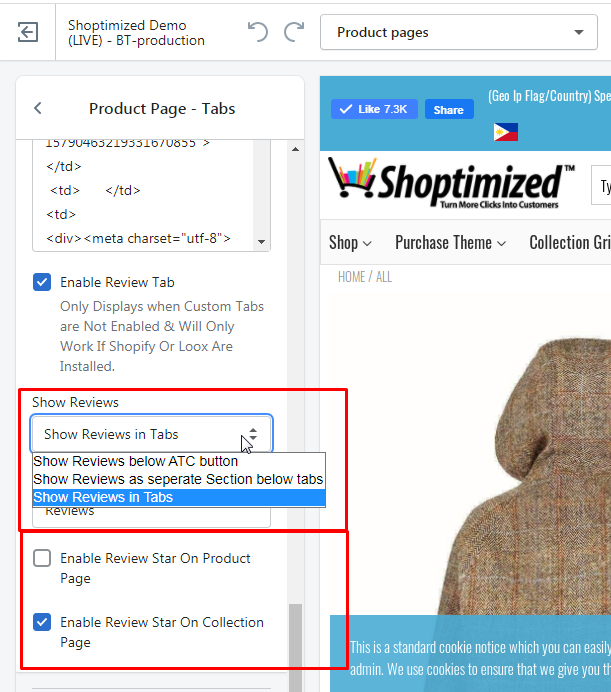Image resolution: width=611 pixels, height=692 pixels.
Task: Expand the Purchase Theme menu
Action: (x=450, y=243)
